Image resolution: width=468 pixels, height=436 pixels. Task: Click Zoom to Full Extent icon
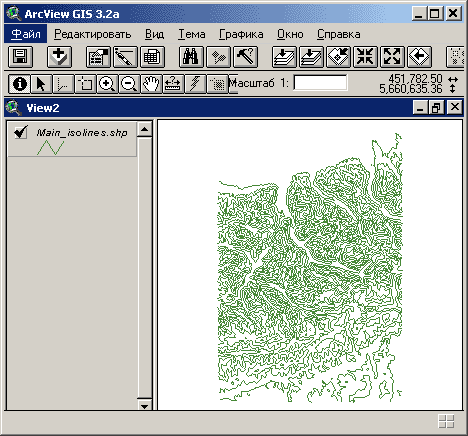click(284, 57)
